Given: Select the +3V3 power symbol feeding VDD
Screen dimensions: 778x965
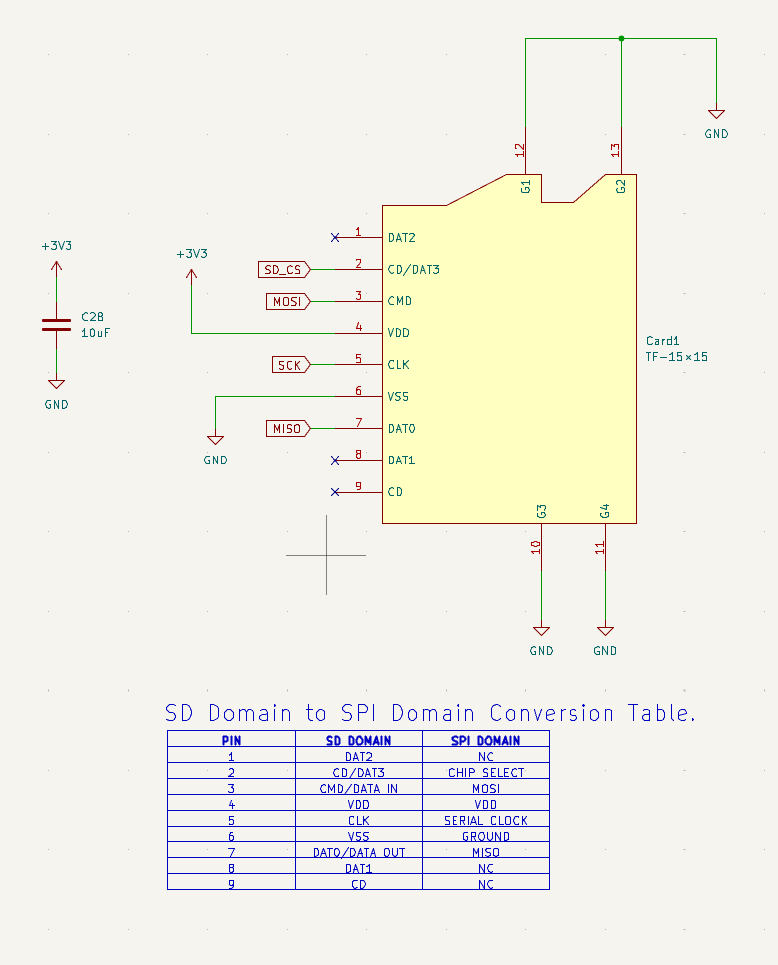Looking at the screenshot, I should tap(191, 268).
